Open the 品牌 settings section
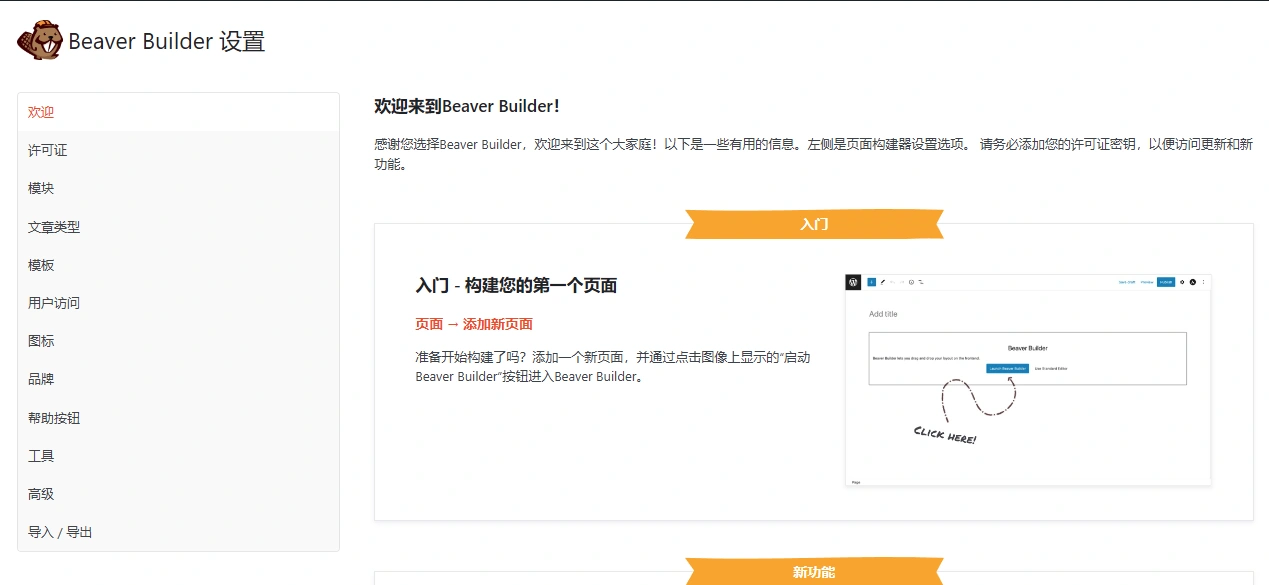Viewport: 1269px width, 585px height. pyautogui.click(x=40, y=379)
